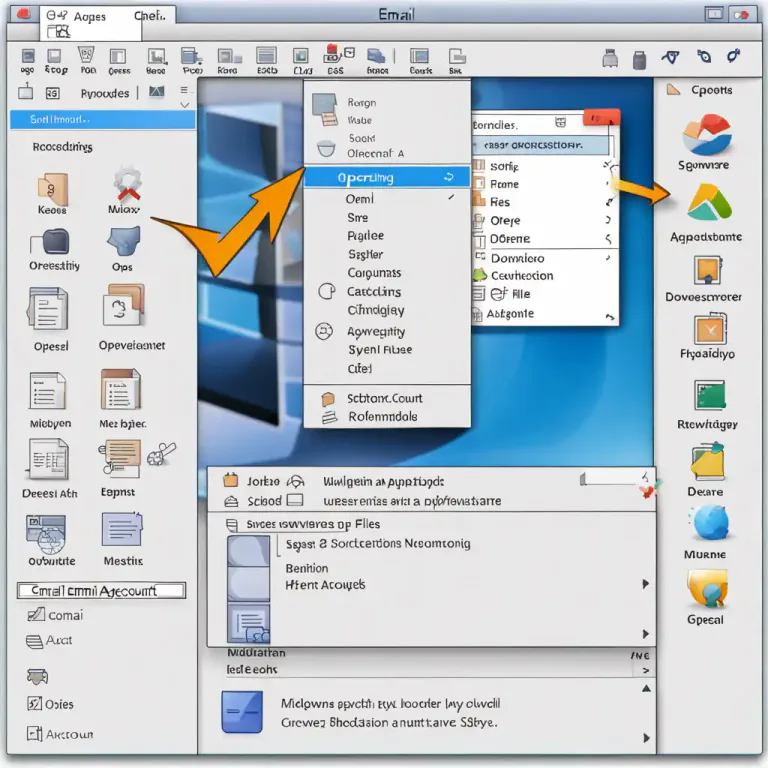Launch the Rtewhitigey icon

click(x=710, y=395)
